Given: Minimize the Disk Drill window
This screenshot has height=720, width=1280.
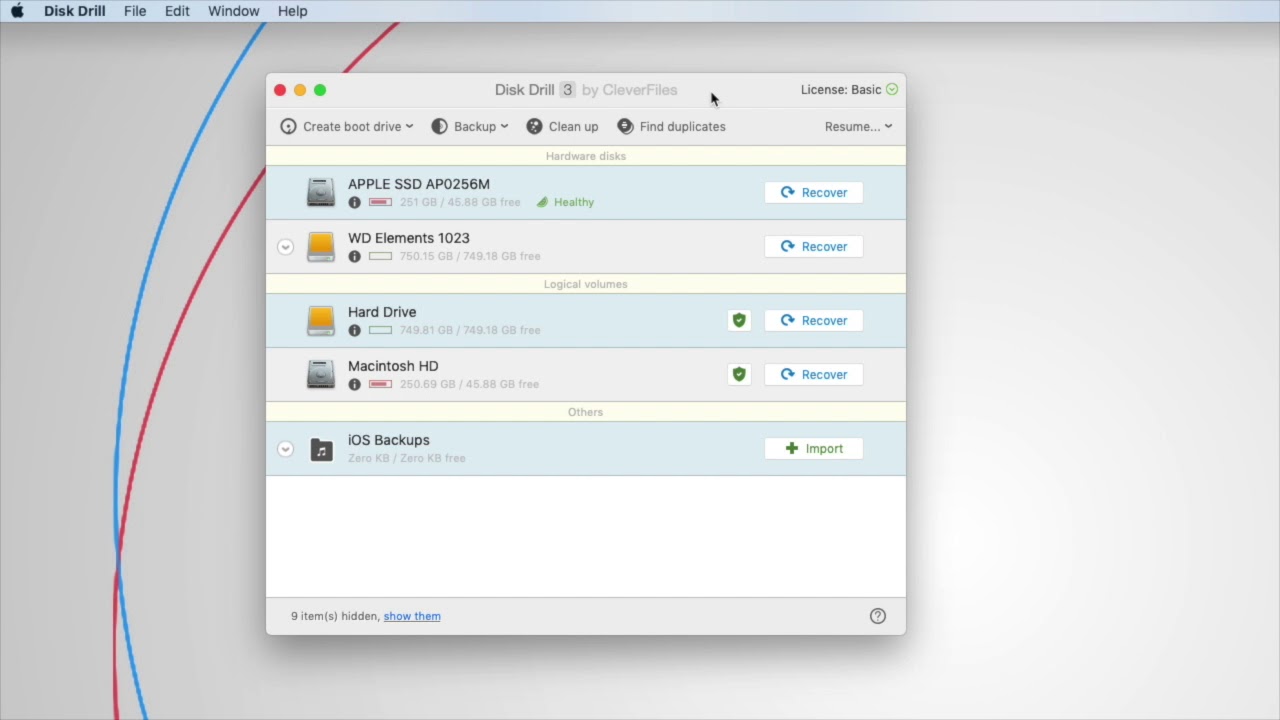Looking at the screenshot, I should pyautogui.click(x=300, y=90).
